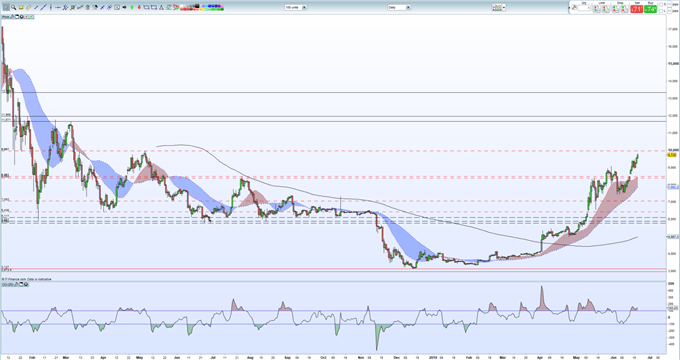Click the red Sell button
The width and height of the screenshot is (680, 360).
click(637, 9)
